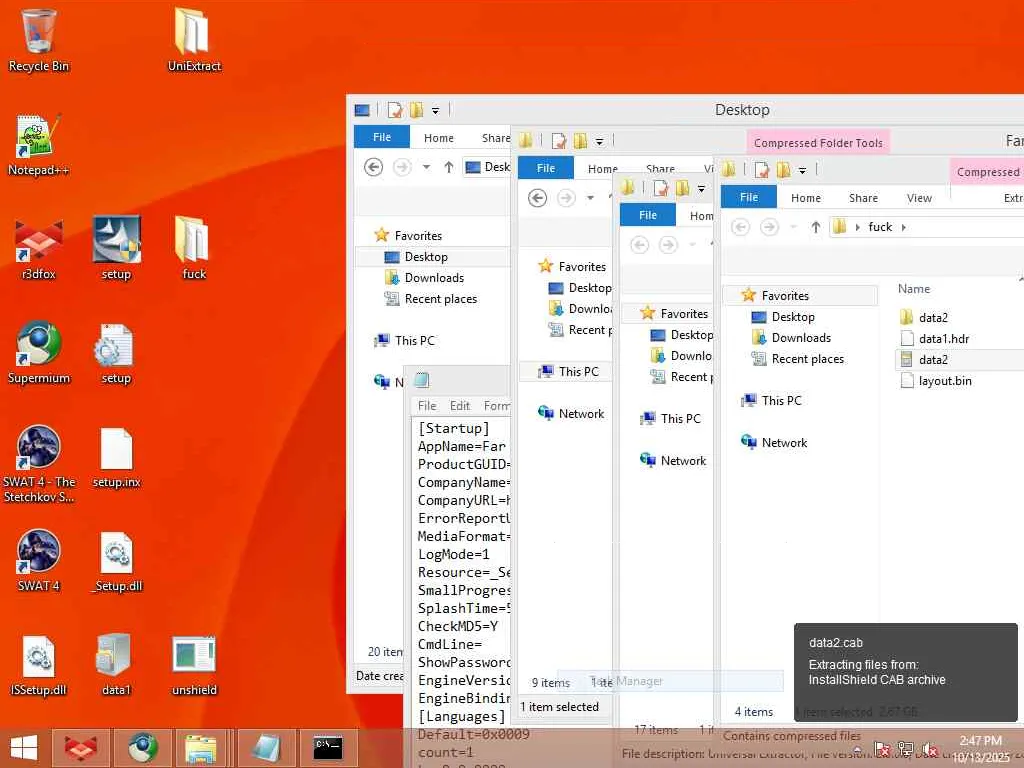
Task: Open the File tab in fuck window
Action: click(x=748, y=197)
